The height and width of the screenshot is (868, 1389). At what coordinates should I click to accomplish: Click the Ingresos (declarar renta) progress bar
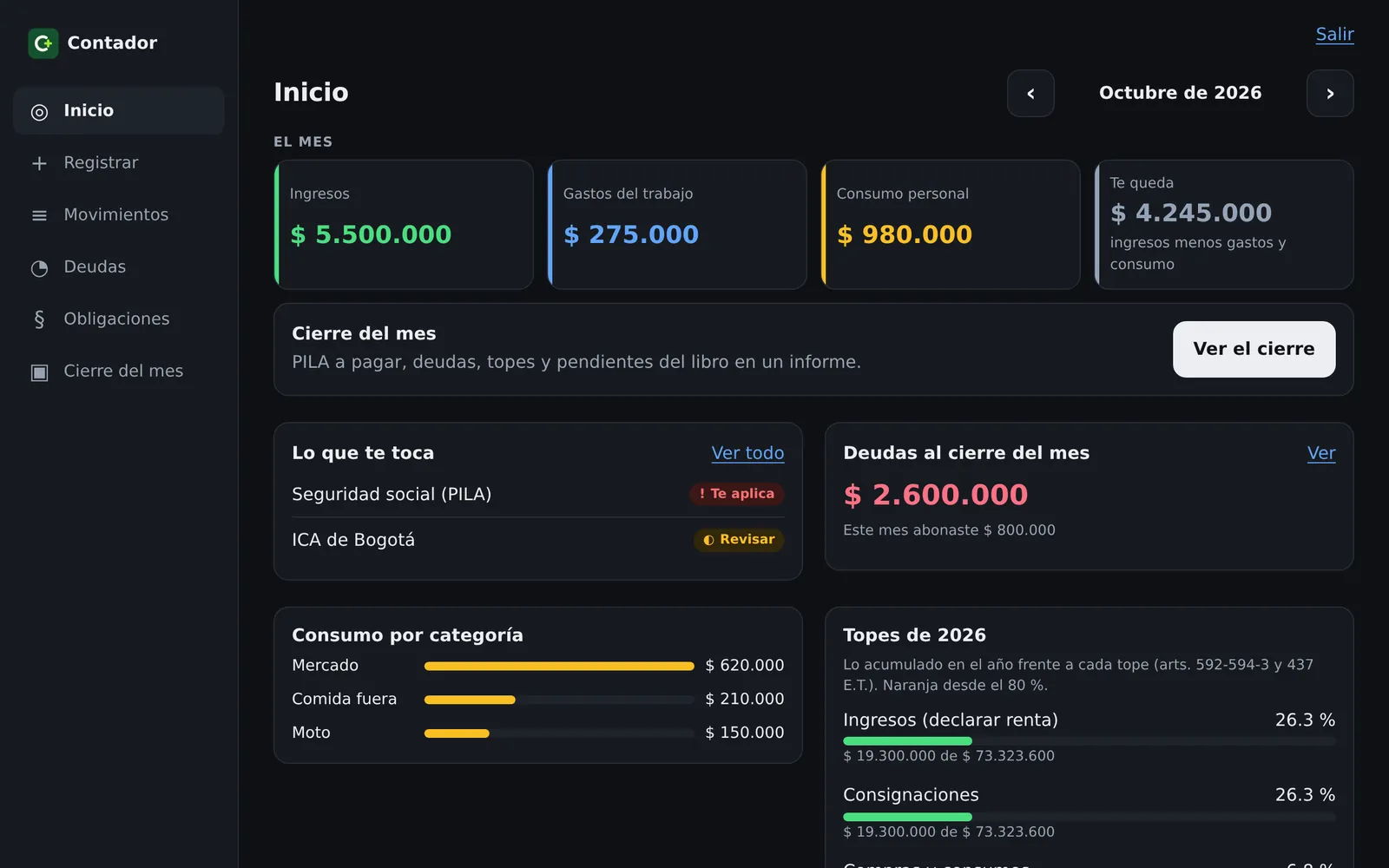click(1089, 741)
